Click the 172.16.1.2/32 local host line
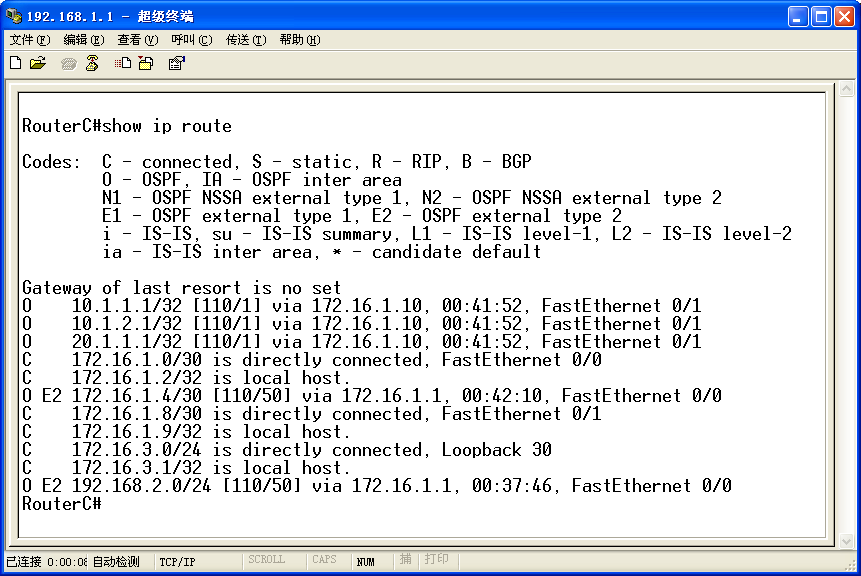 pos(186,378)
